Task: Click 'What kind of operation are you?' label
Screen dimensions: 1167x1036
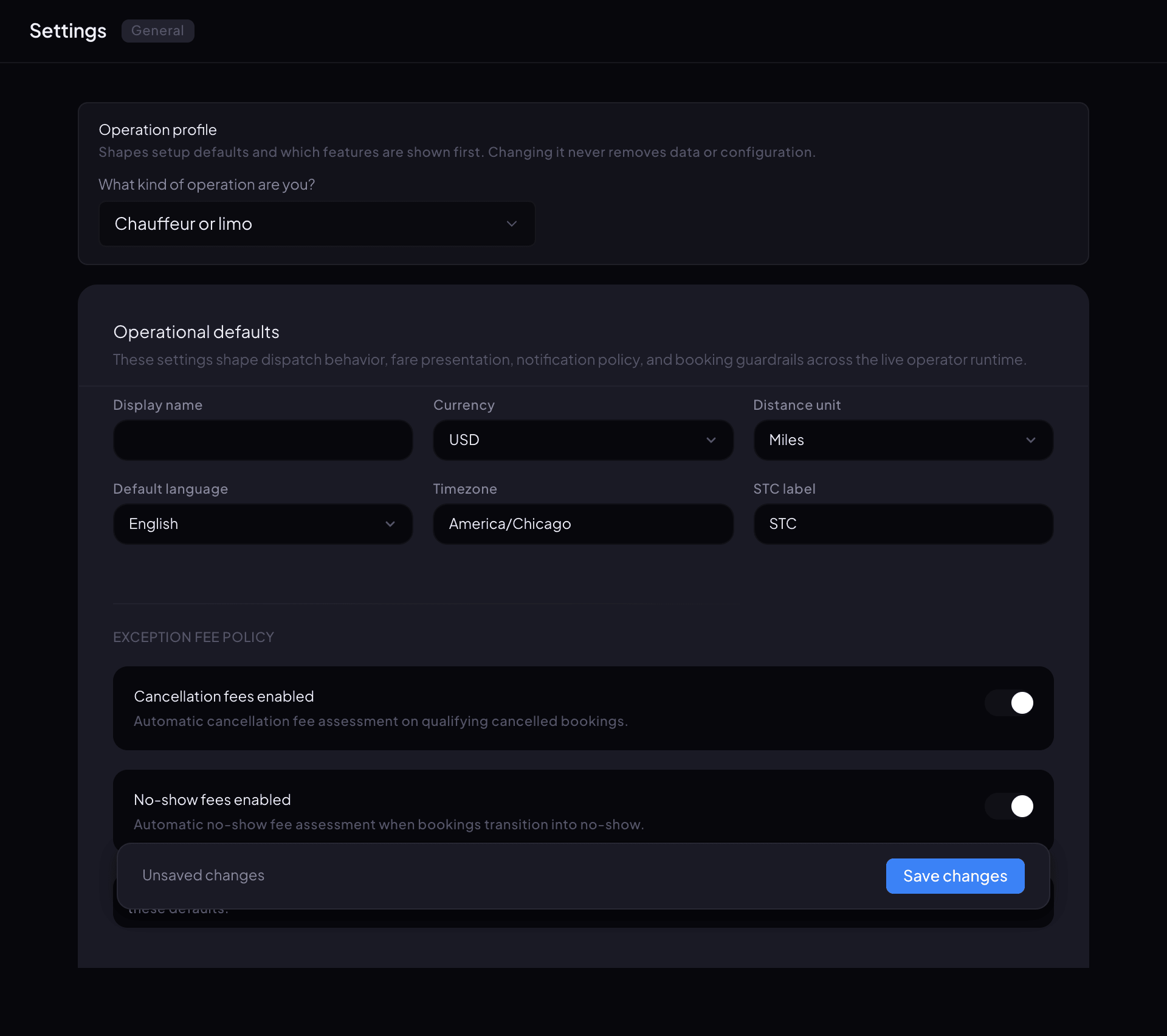Action: click(x=207, y=184)
